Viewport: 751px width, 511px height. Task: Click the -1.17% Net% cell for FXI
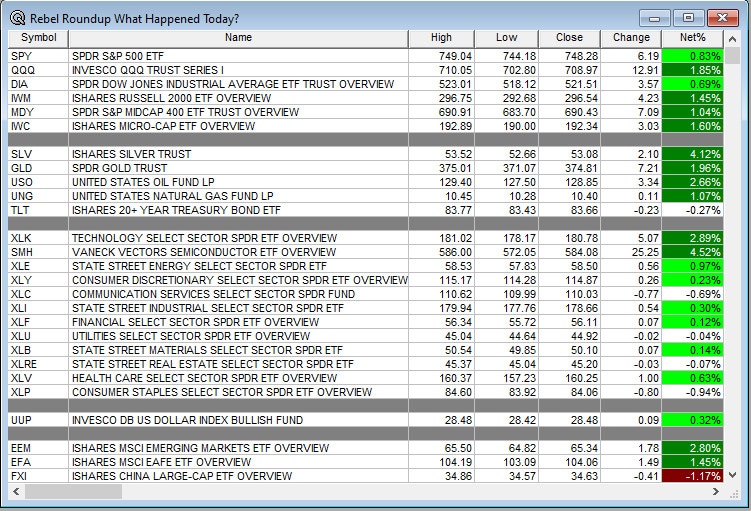click(x=693, y=476)
